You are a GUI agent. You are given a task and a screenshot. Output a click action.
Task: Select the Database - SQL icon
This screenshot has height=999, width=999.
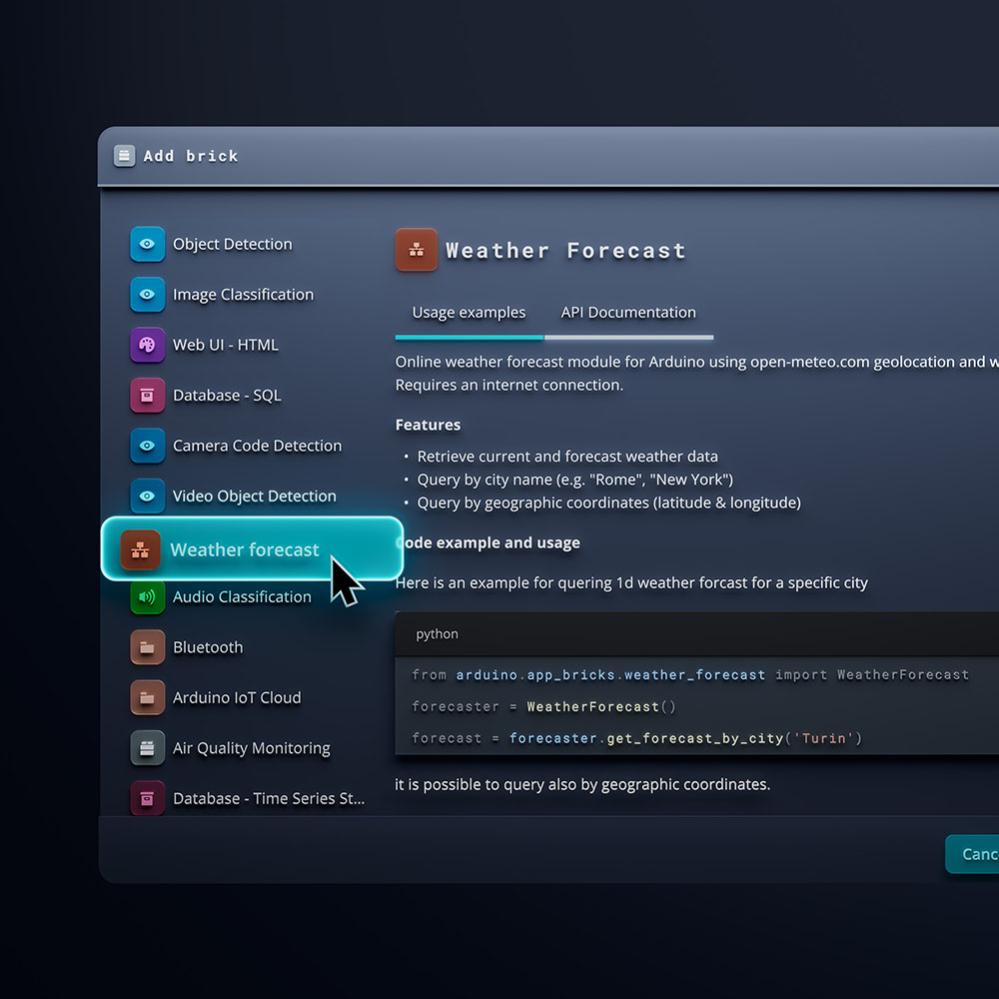point(147,395)
